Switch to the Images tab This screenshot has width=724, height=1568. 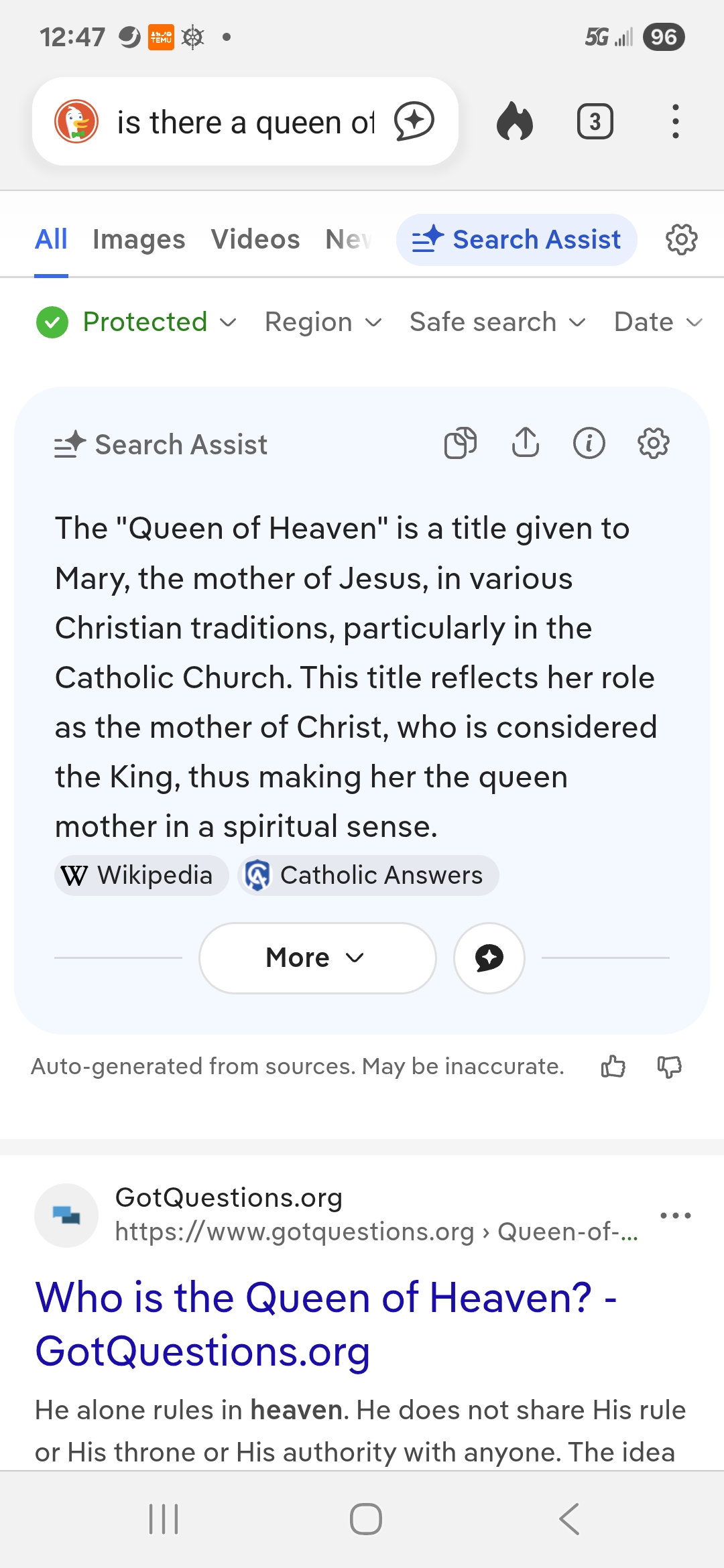tap(139, 239)
